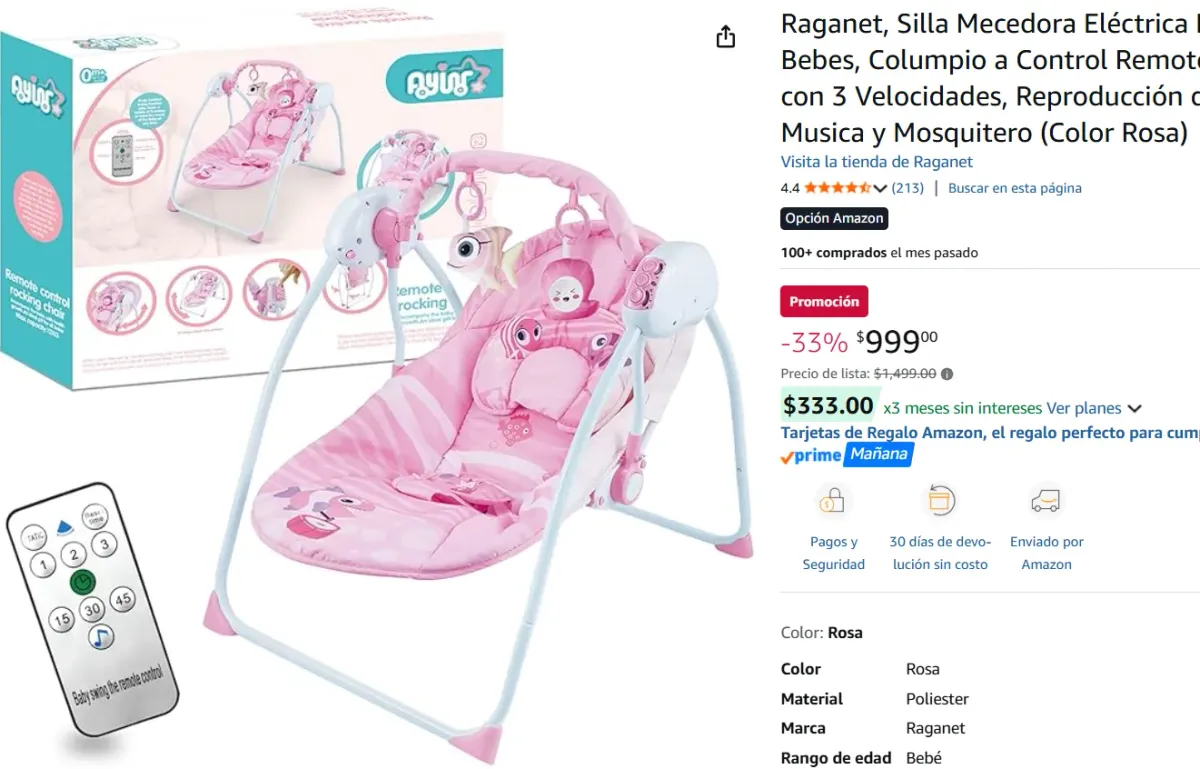Screen dimensions: 1200x769
Task: Select the returns icon for 30 días de devolución
Action: [x=939, y=501]
